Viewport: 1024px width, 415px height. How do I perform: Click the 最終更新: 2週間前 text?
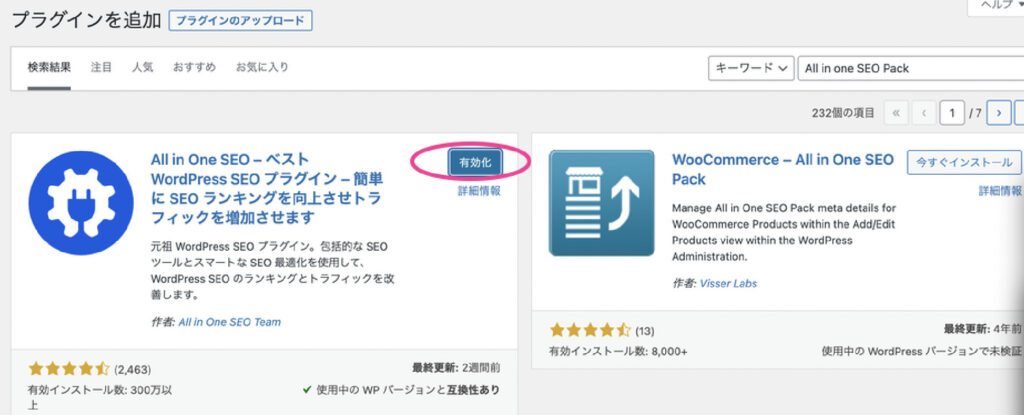pos(456,367)
